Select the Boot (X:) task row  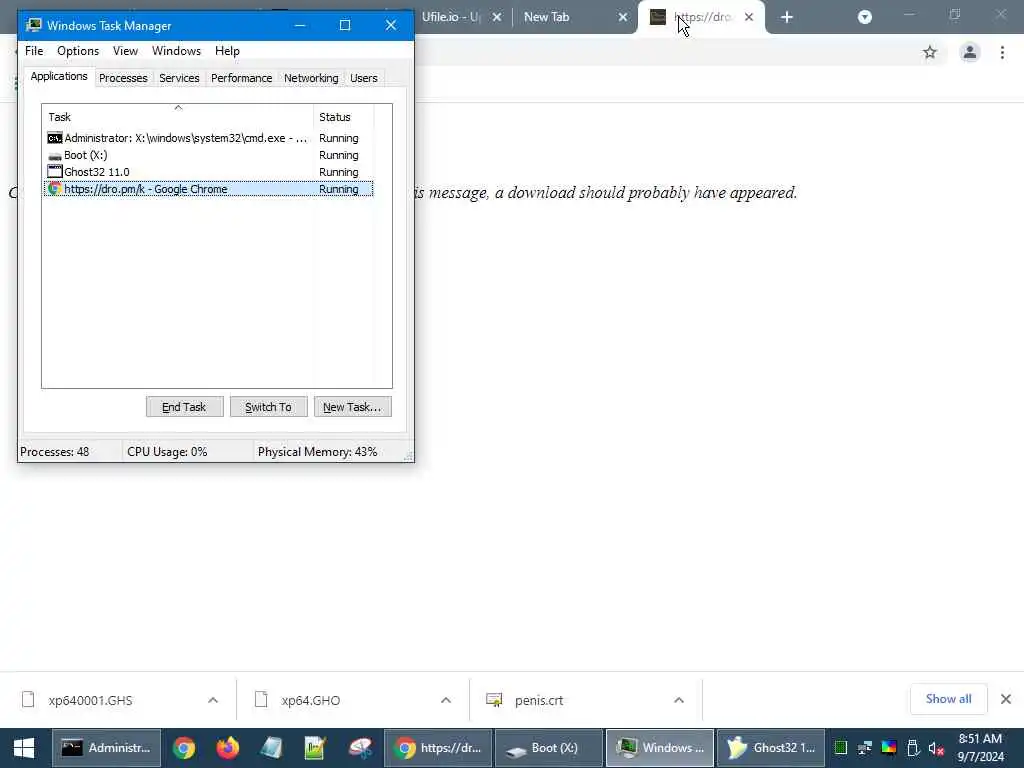tap(209, 155)
